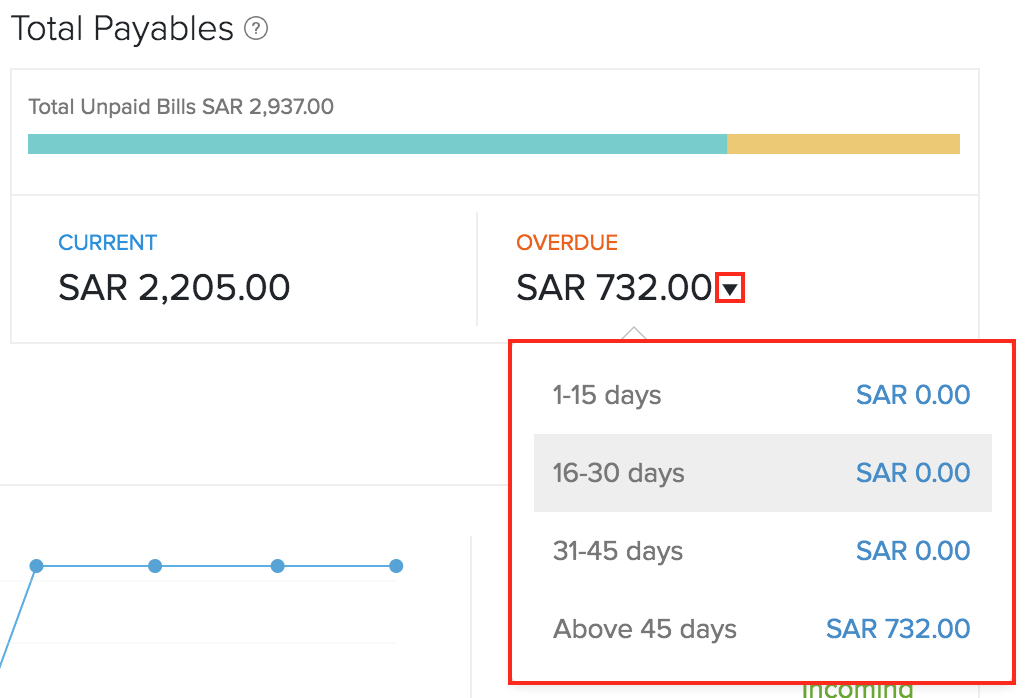Click the CURRENT label
This screenshot has height=698, width=1028.
[x=107, y=243]
